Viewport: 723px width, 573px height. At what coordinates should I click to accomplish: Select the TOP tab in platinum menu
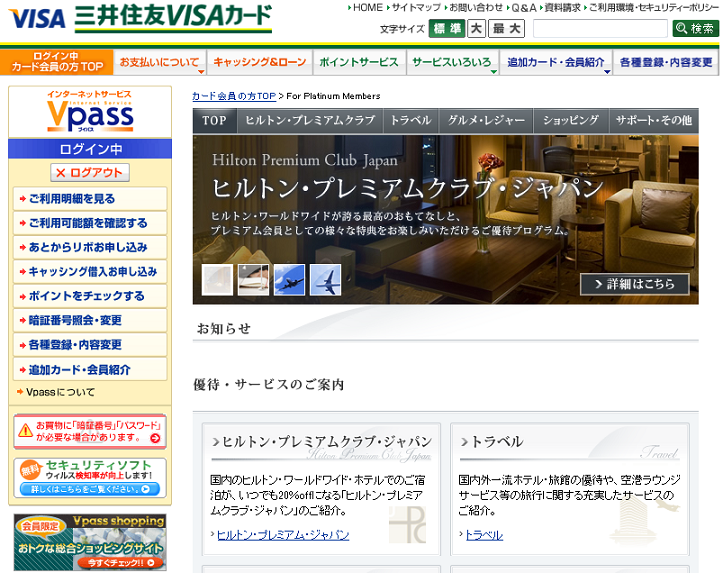tap(214, 121)
